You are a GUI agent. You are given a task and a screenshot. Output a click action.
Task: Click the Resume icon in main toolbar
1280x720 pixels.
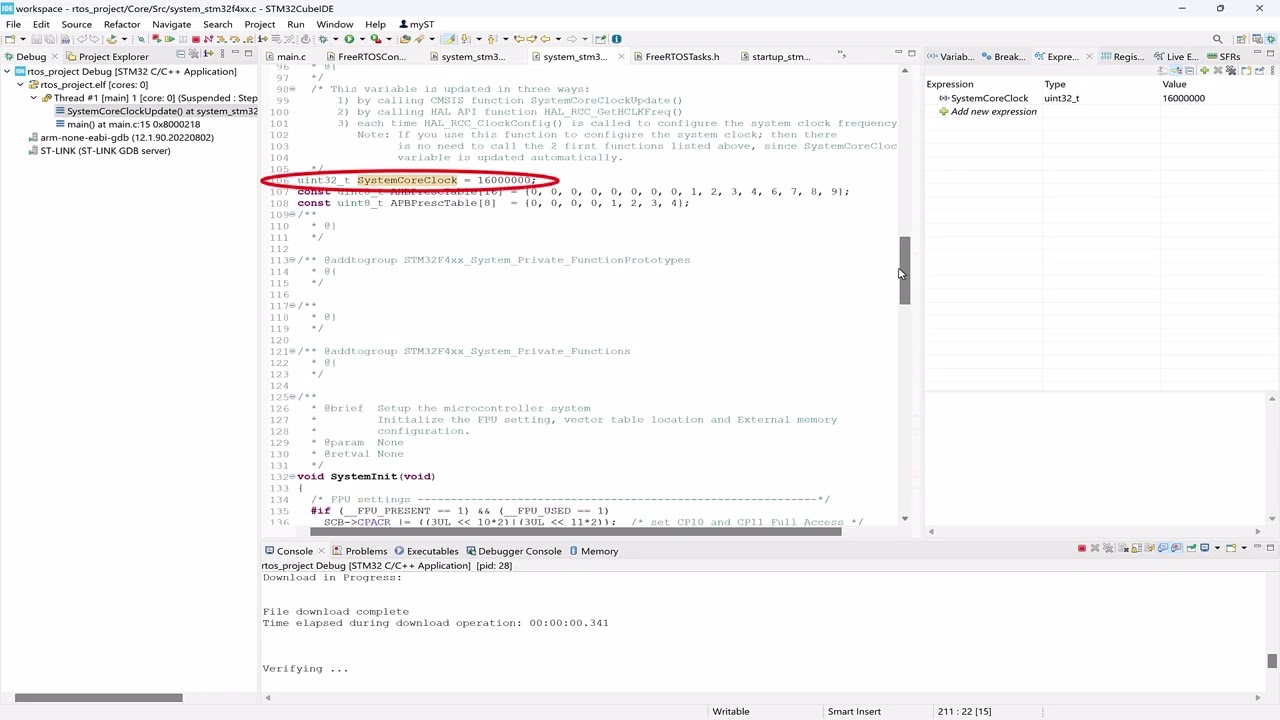click(170, 39)
